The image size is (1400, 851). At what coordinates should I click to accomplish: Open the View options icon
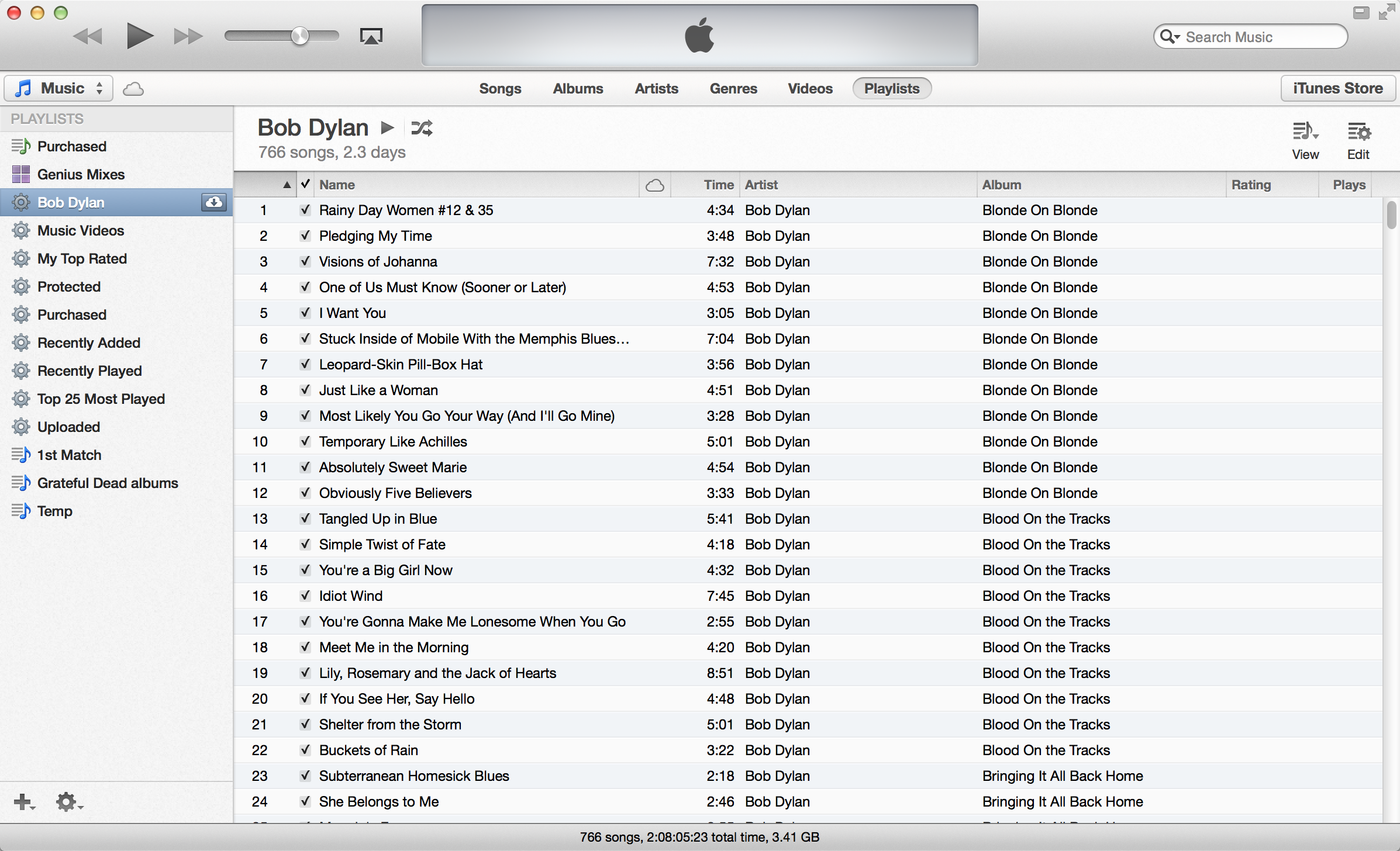pyautogui.click(x=1305, y=132)
